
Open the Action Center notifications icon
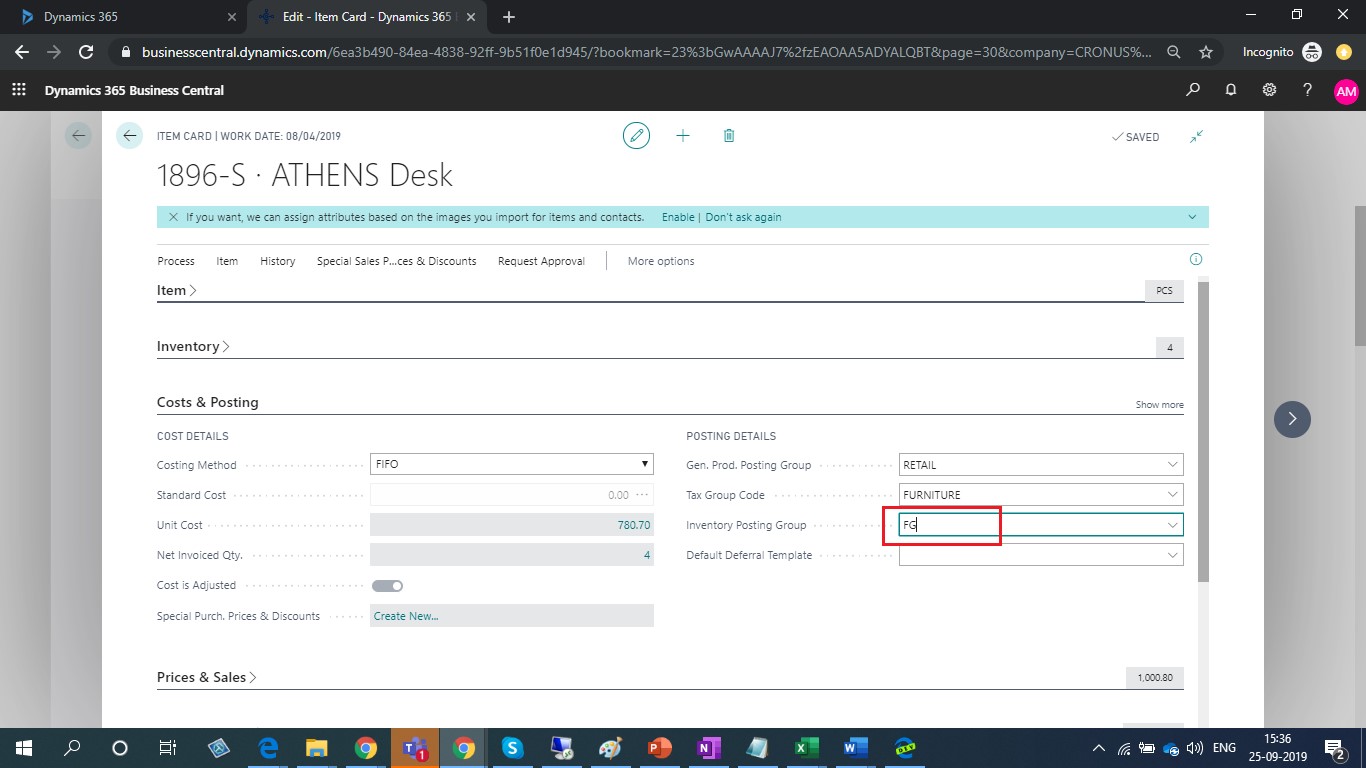tap(1333, 747)
